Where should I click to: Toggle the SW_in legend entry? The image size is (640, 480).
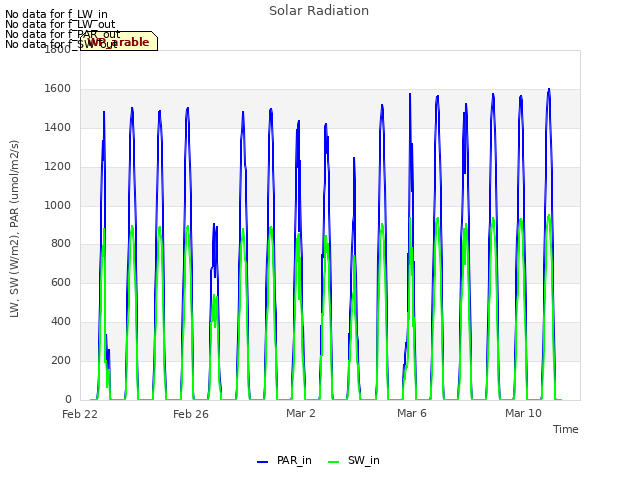tap(353, 460)
